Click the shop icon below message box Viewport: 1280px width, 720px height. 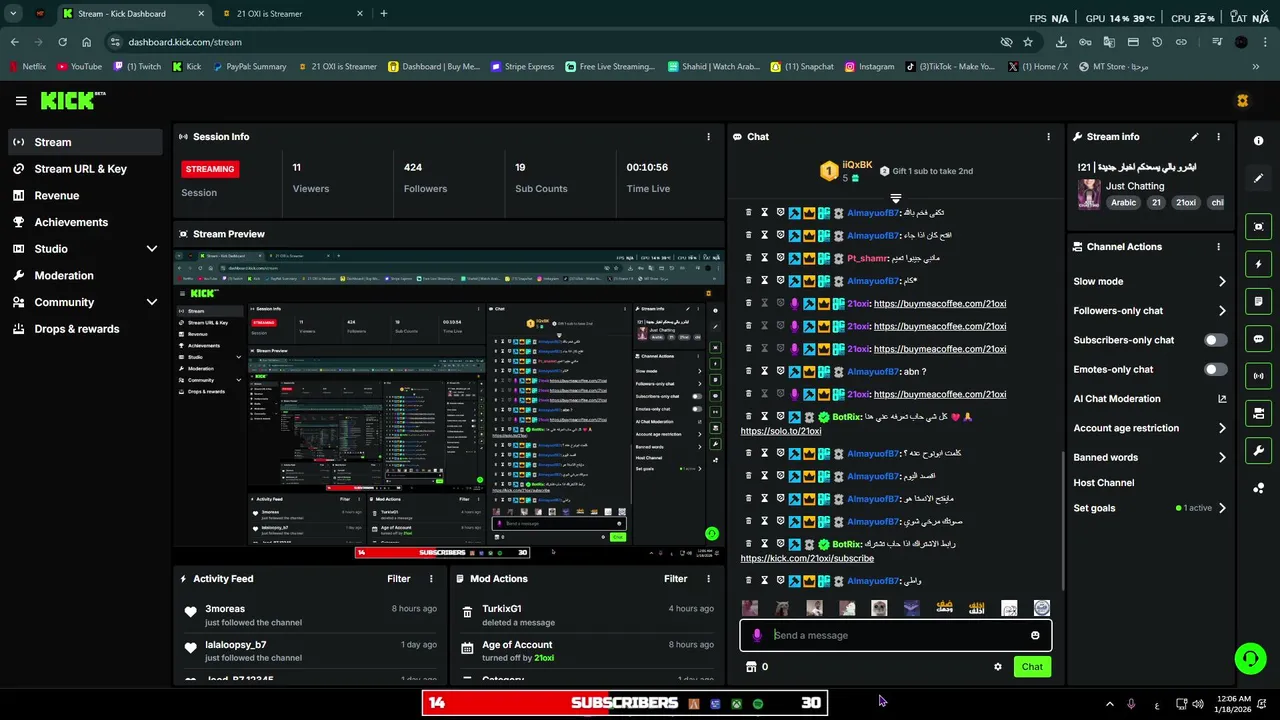751,667
